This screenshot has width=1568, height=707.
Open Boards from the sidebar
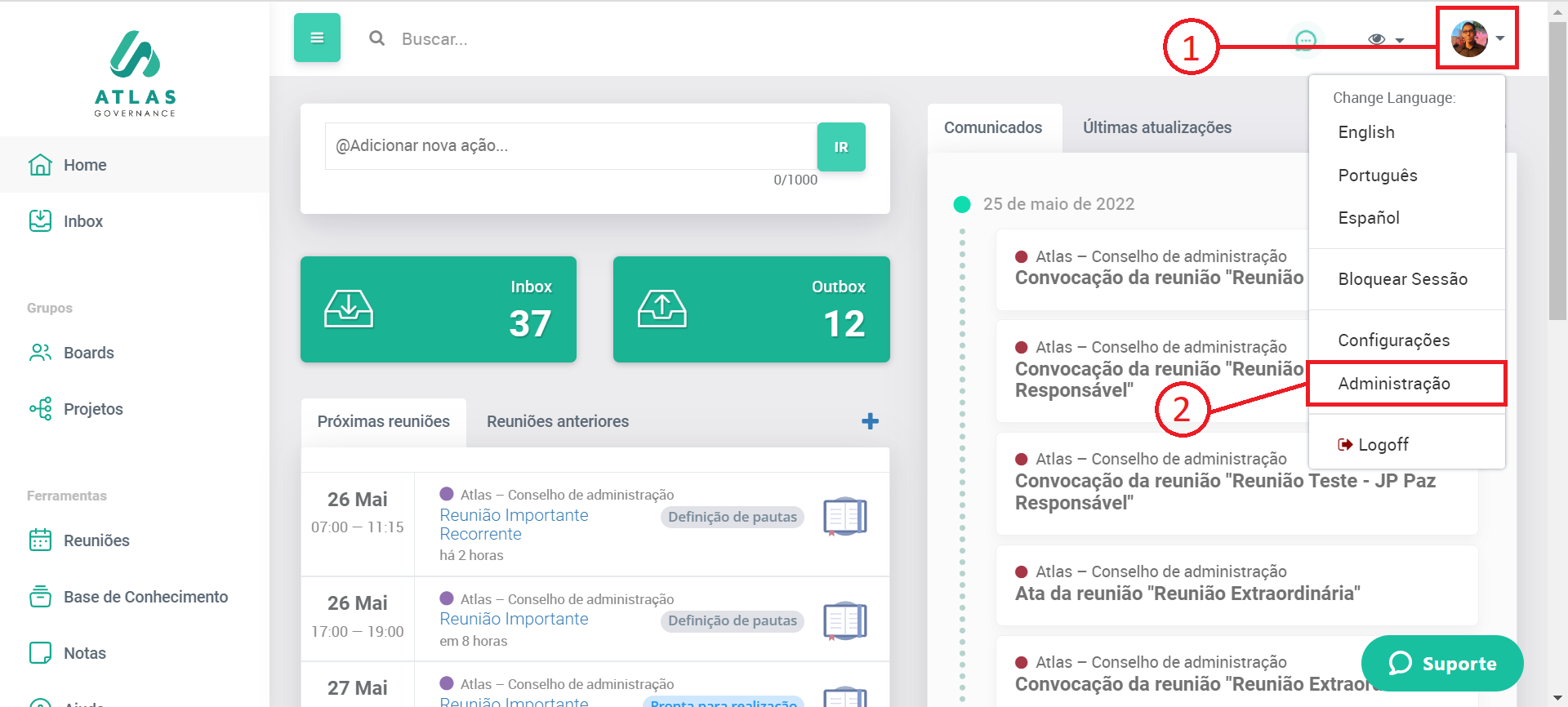click(x=88, y=353)
